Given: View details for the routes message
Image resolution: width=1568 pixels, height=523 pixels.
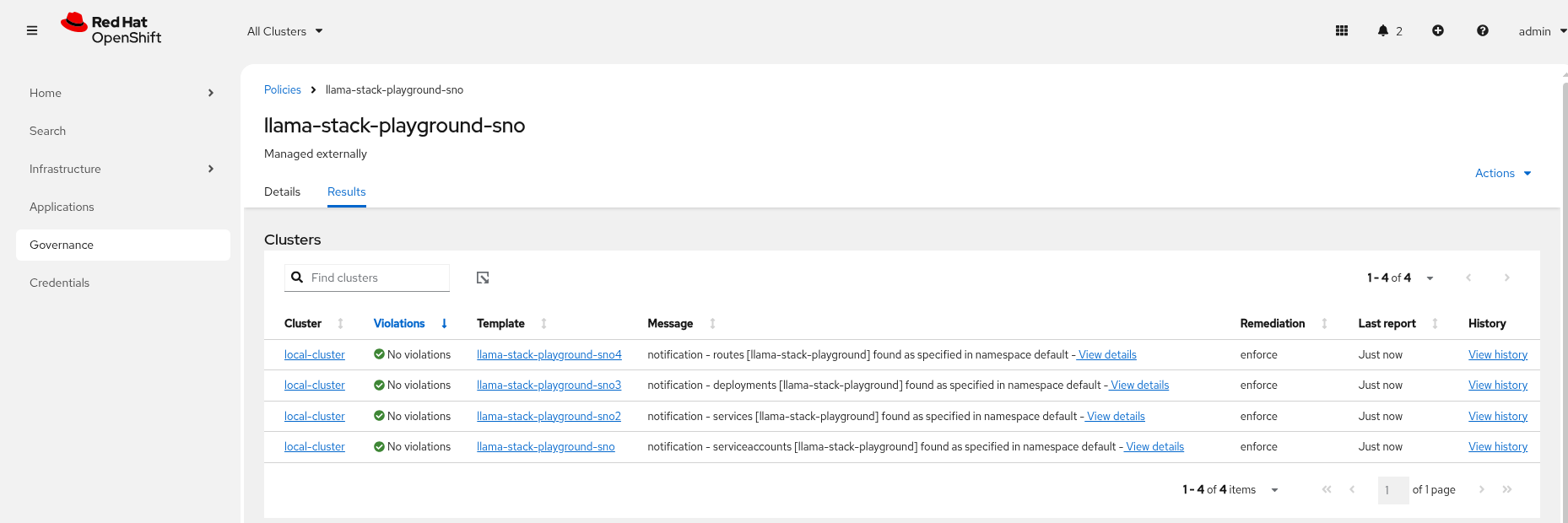Looking at the screenshot, I should coord(1107,355).
